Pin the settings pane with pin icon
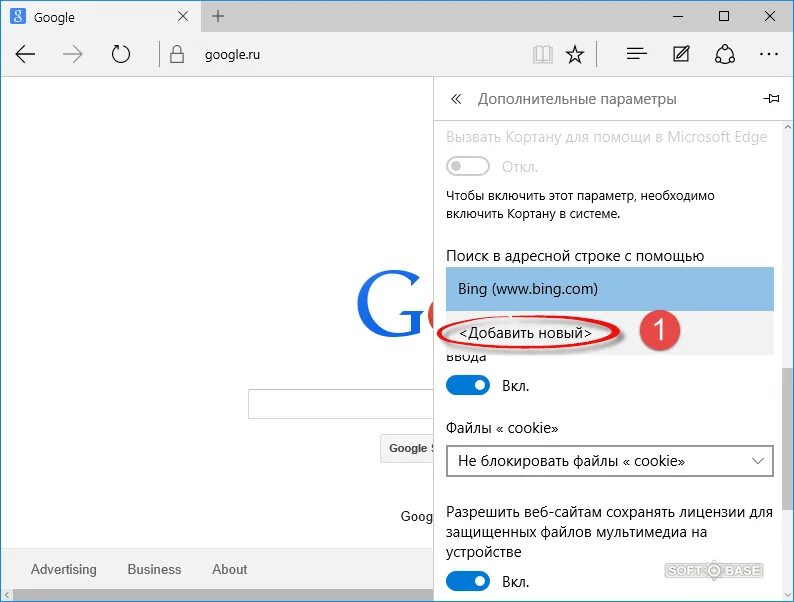Viewport: 794px width, 602px height. tap(771, 99)
